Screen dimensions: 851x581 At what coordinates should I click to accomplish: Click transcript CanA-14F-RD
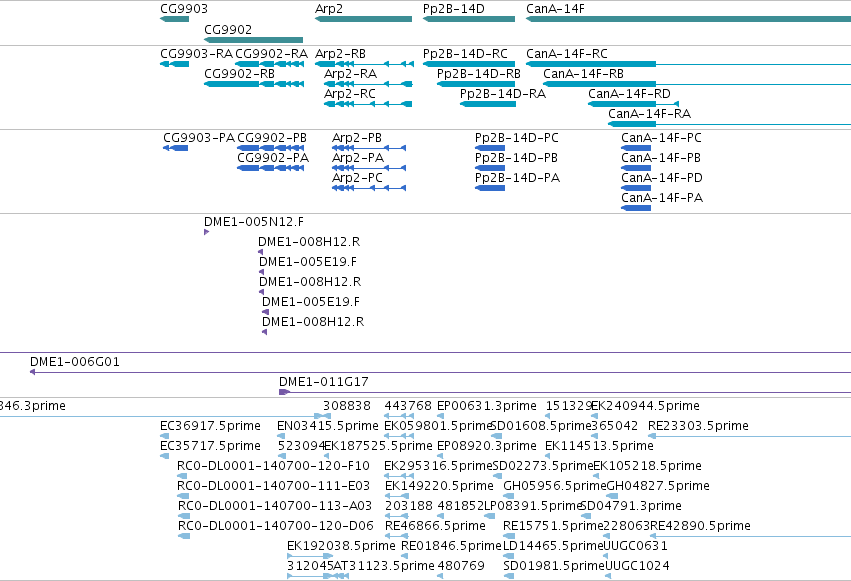(633, 104)
